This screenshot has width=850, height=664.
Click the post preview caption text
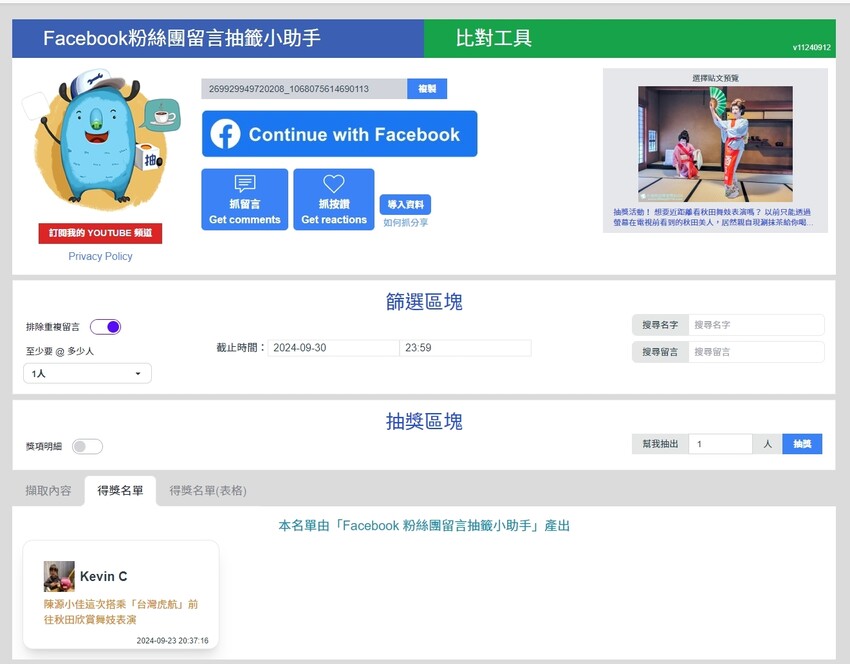tap(713, 217)
